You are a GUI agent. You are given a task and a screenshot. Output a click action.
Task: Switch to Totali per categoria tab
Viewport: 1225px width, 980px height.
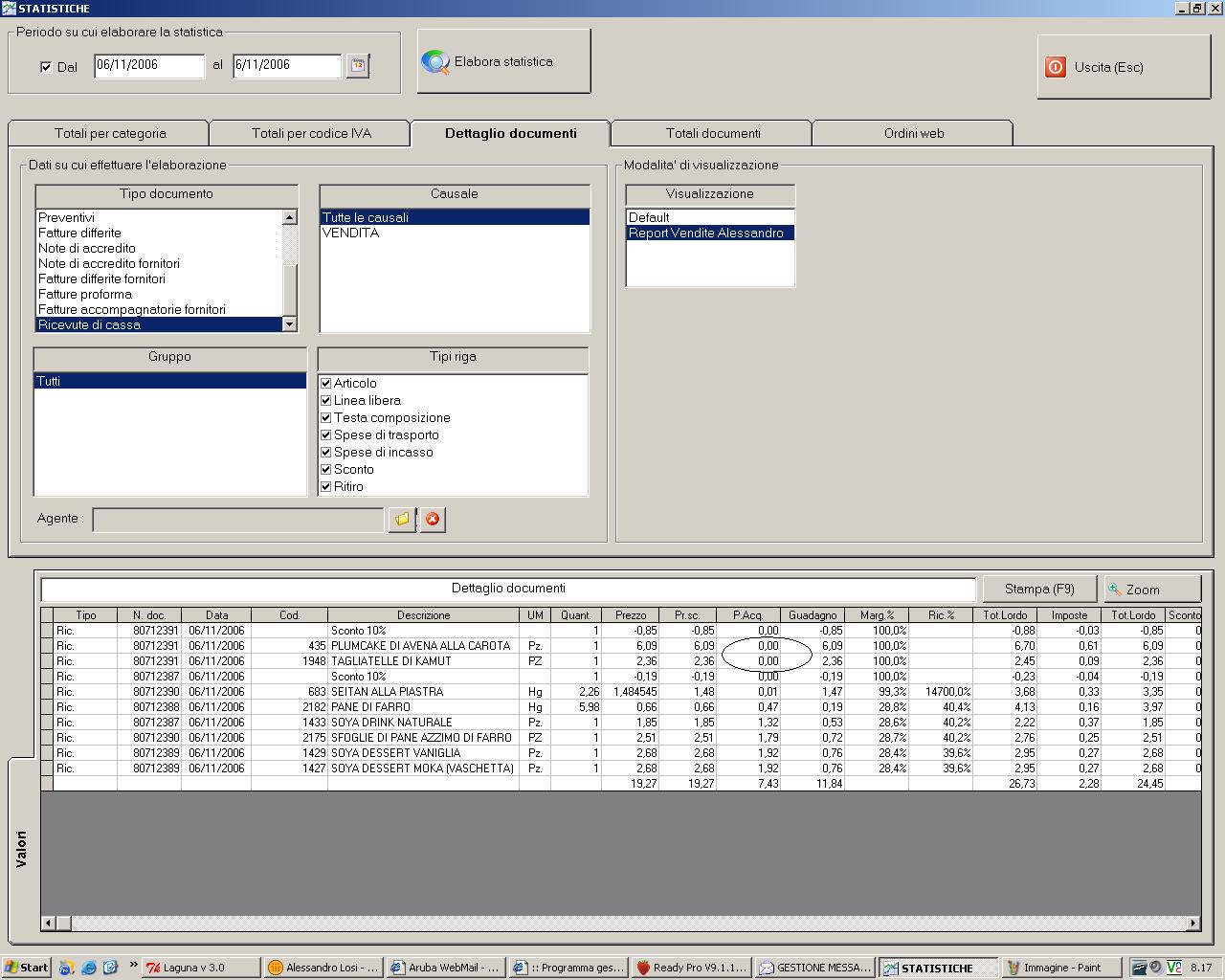point(110,133)
